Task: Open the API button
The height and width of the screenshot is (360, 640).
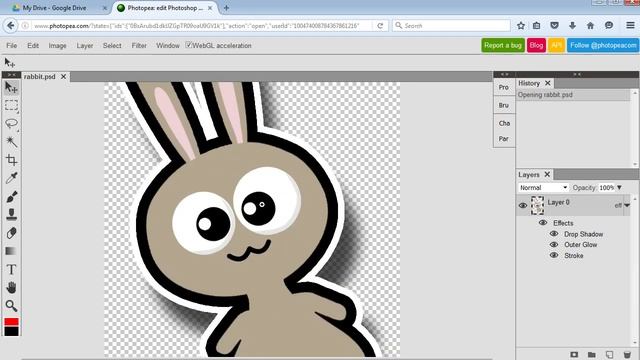Action: (556, 45)
